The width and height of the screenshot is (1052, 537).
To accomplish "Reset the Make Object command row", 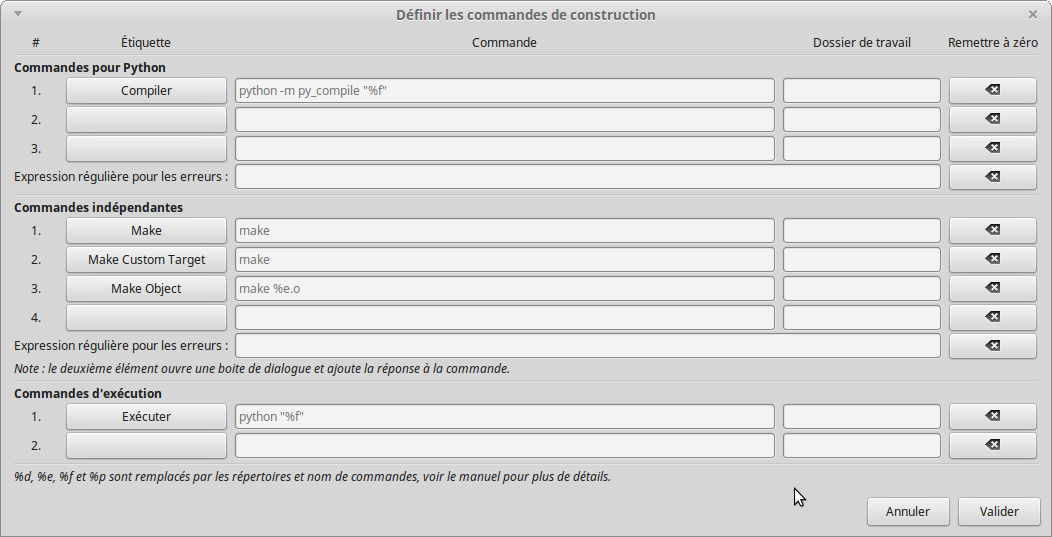I will 992,288.
